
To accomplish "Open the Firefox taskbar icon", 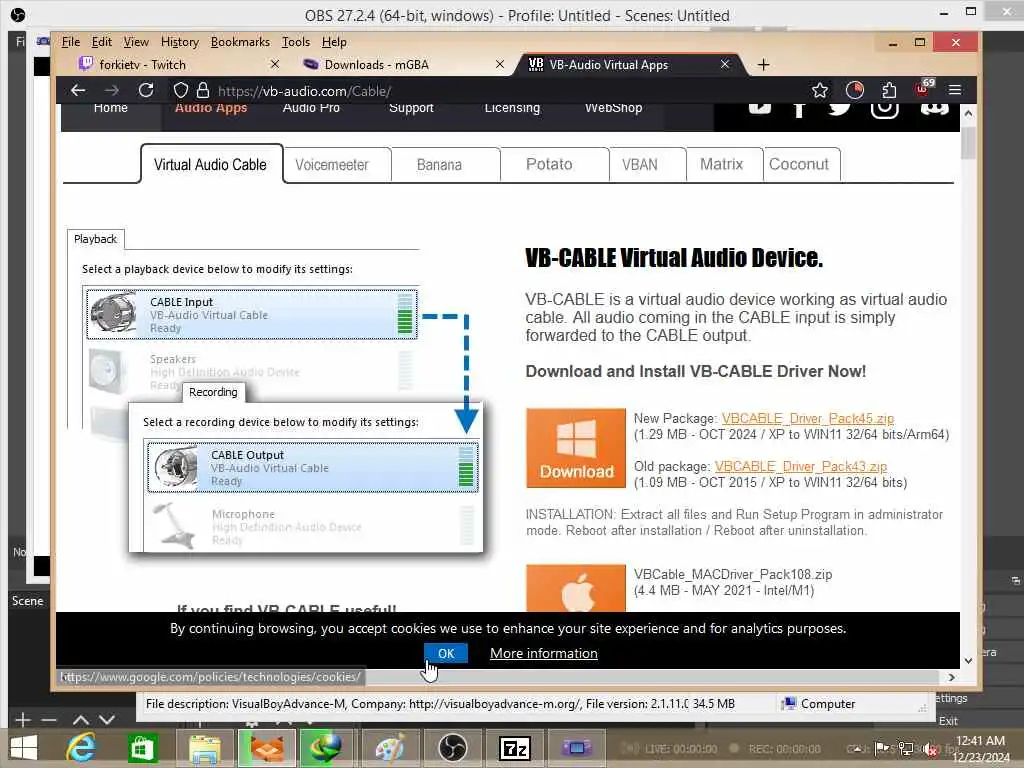I will 267,748.
